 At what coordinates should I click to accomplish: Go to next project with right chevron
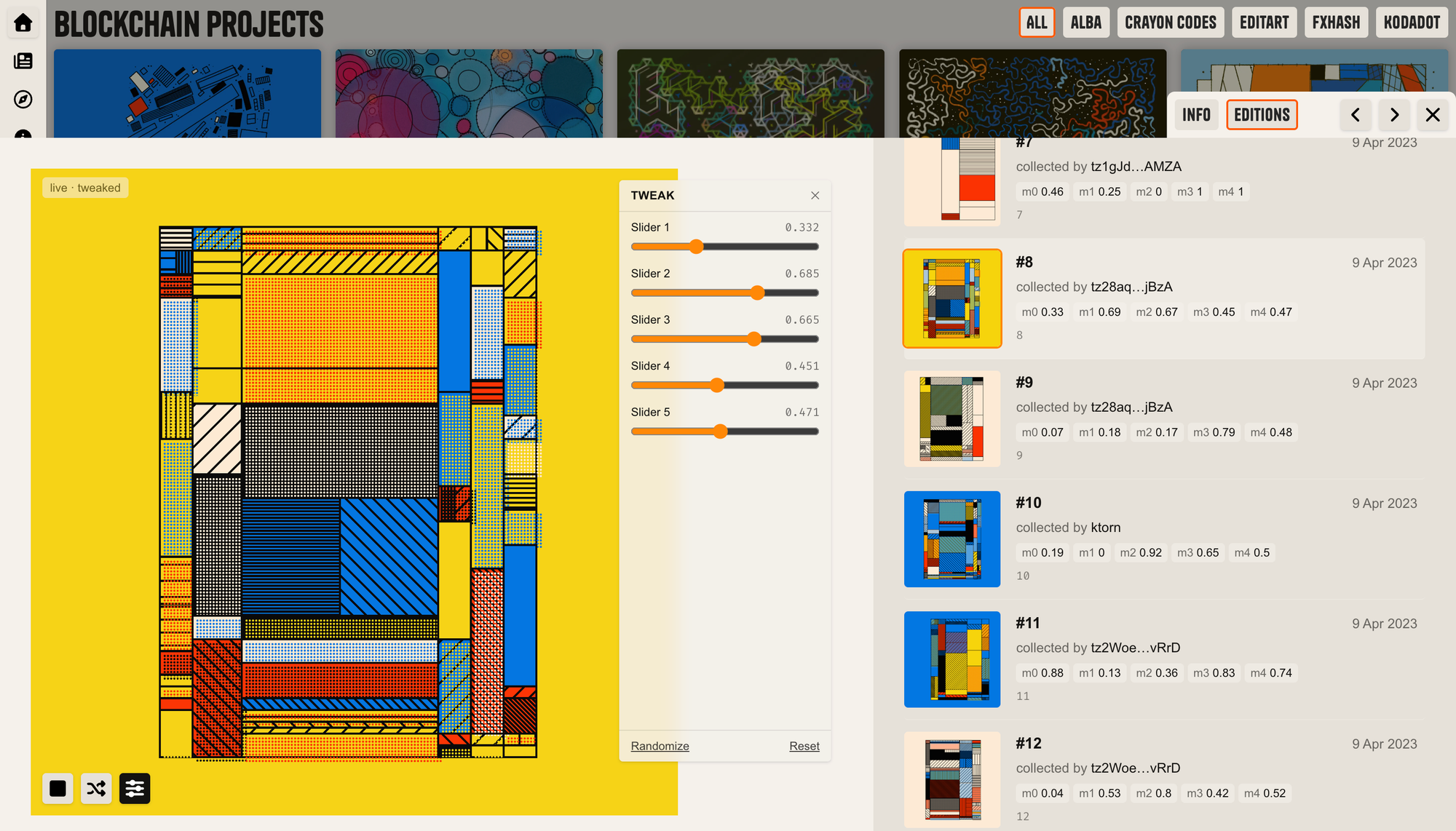coord(1394,115)
